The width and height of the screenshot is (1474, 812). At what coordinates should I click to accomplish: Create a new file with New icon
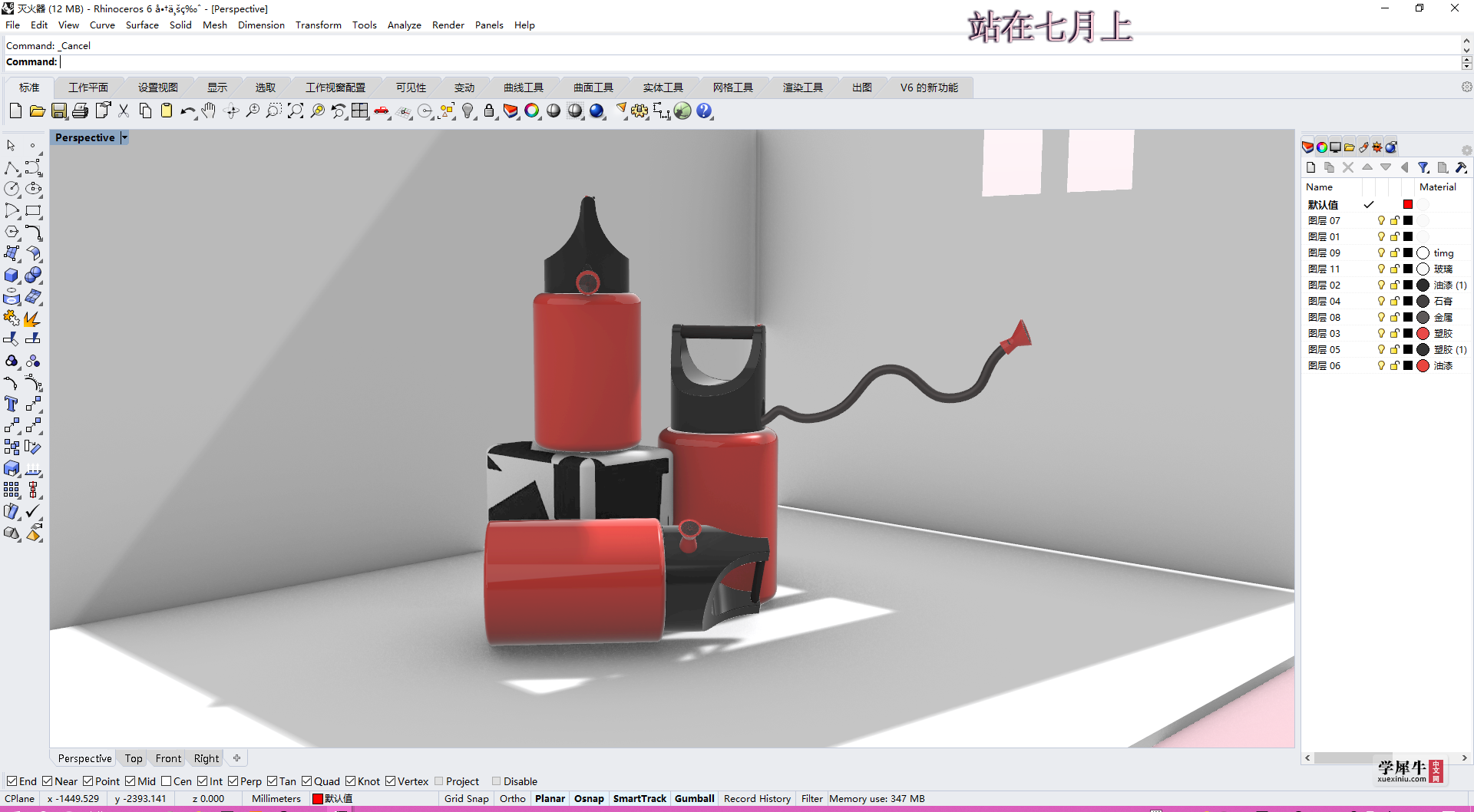tap(15, 111)
